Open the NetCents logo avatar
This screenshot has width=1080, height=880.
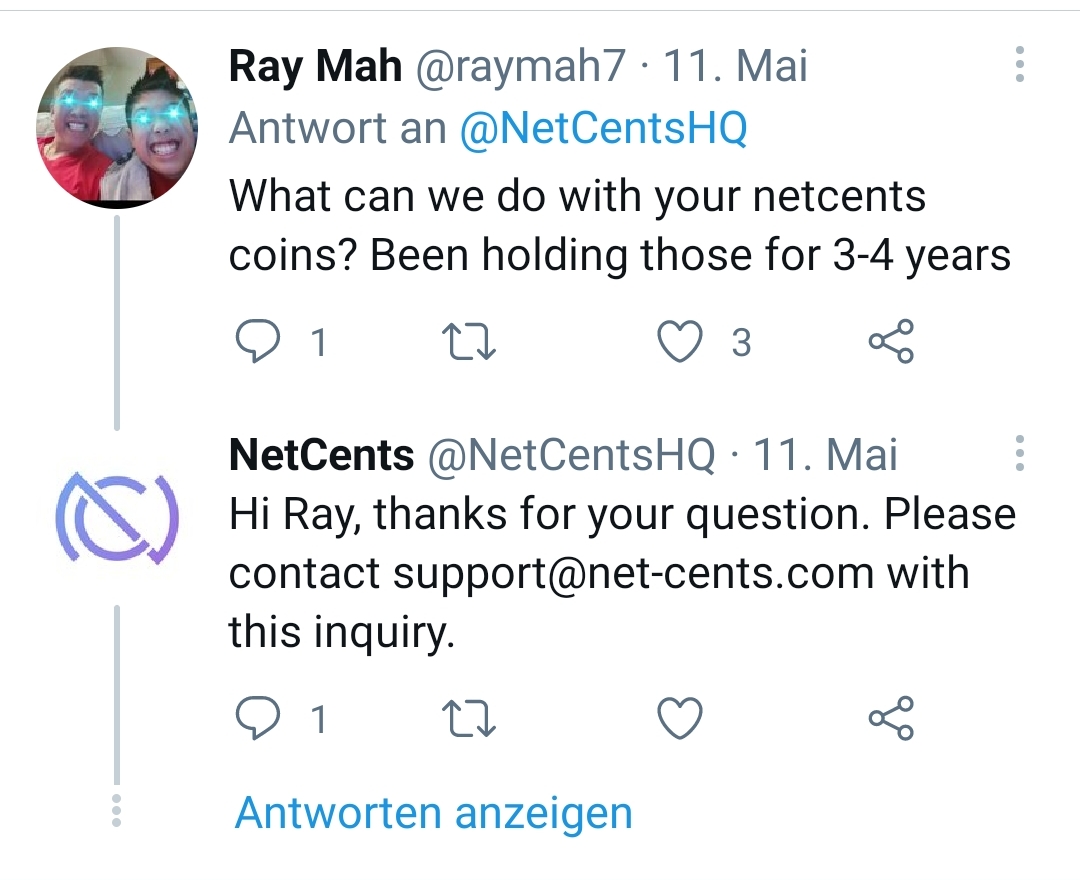pos(117,517)
